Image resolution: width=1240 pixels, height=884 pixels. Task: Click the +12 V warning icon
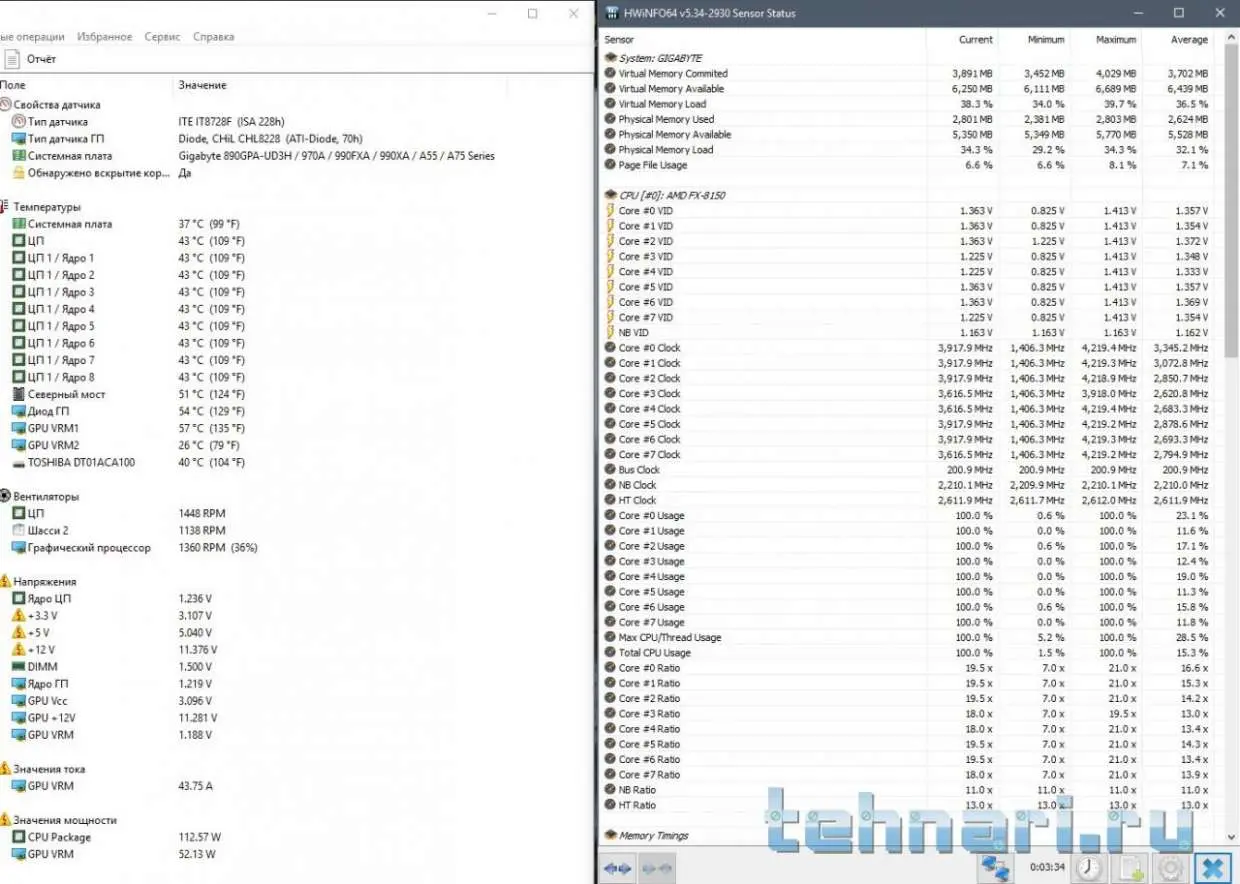[x=19, y=649]
